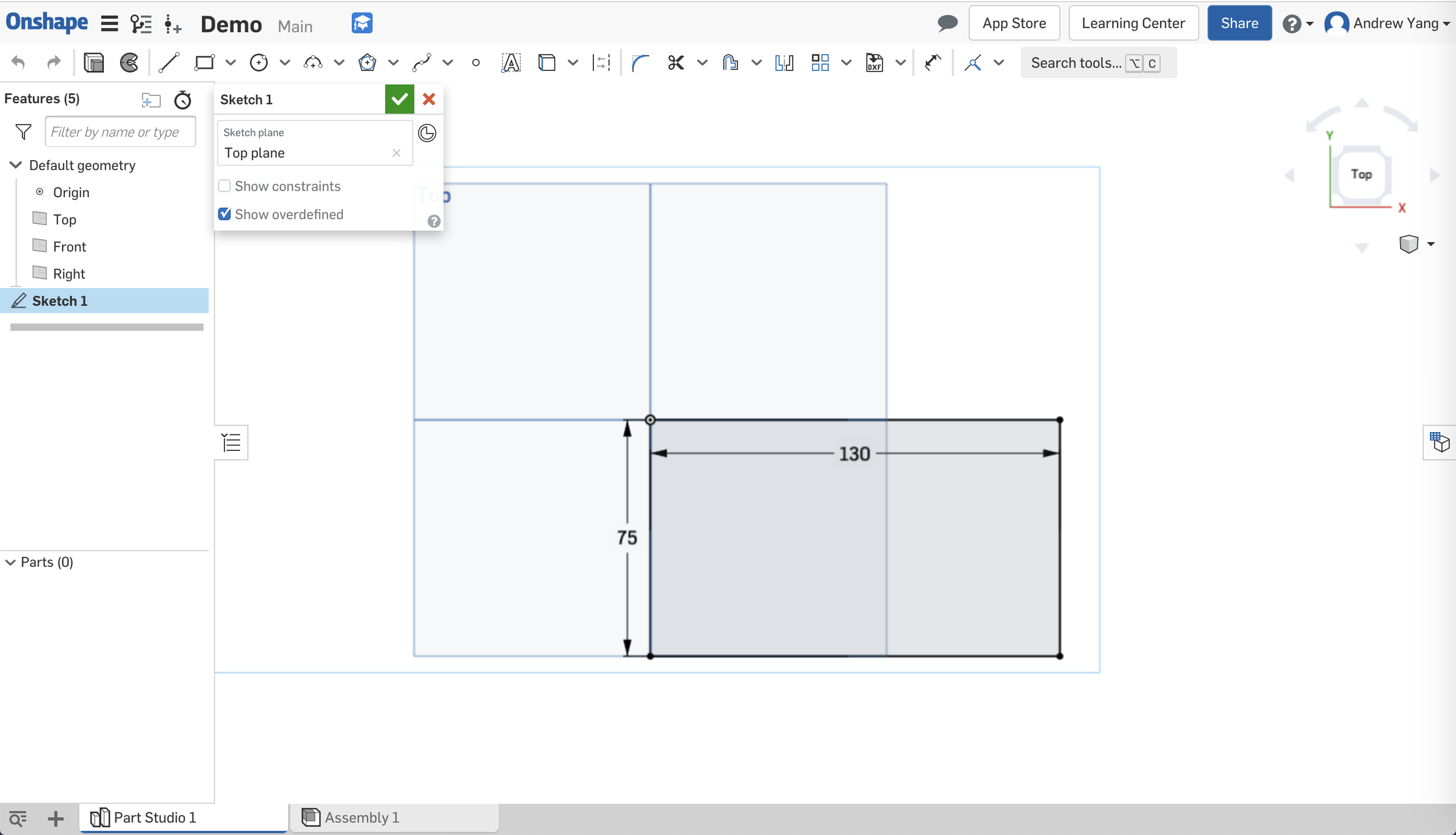Select the Sketch fillet tool
Viewport: 1456px width, 835px height.
tap(639, 63)
